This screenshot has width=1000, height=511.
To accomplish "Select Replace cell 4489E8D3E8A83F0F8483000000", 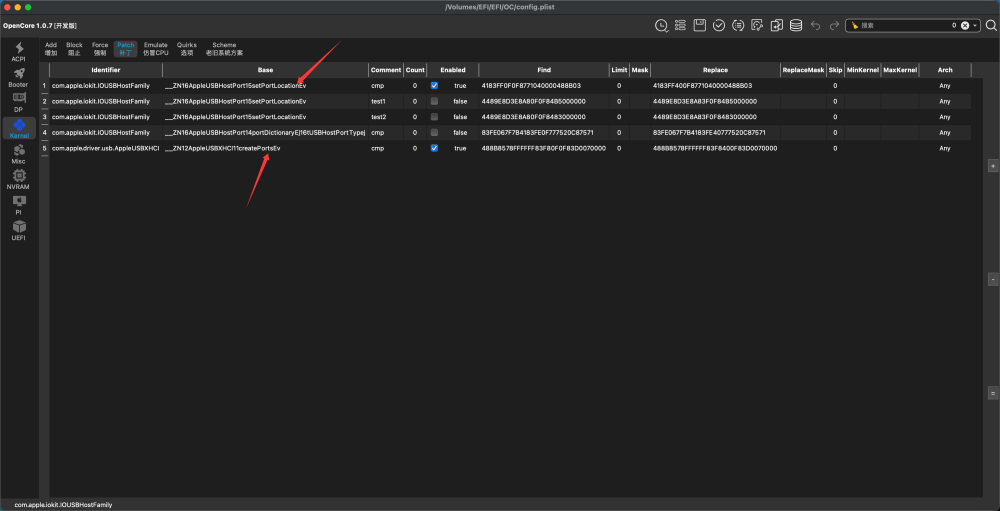I will [715, 117].
